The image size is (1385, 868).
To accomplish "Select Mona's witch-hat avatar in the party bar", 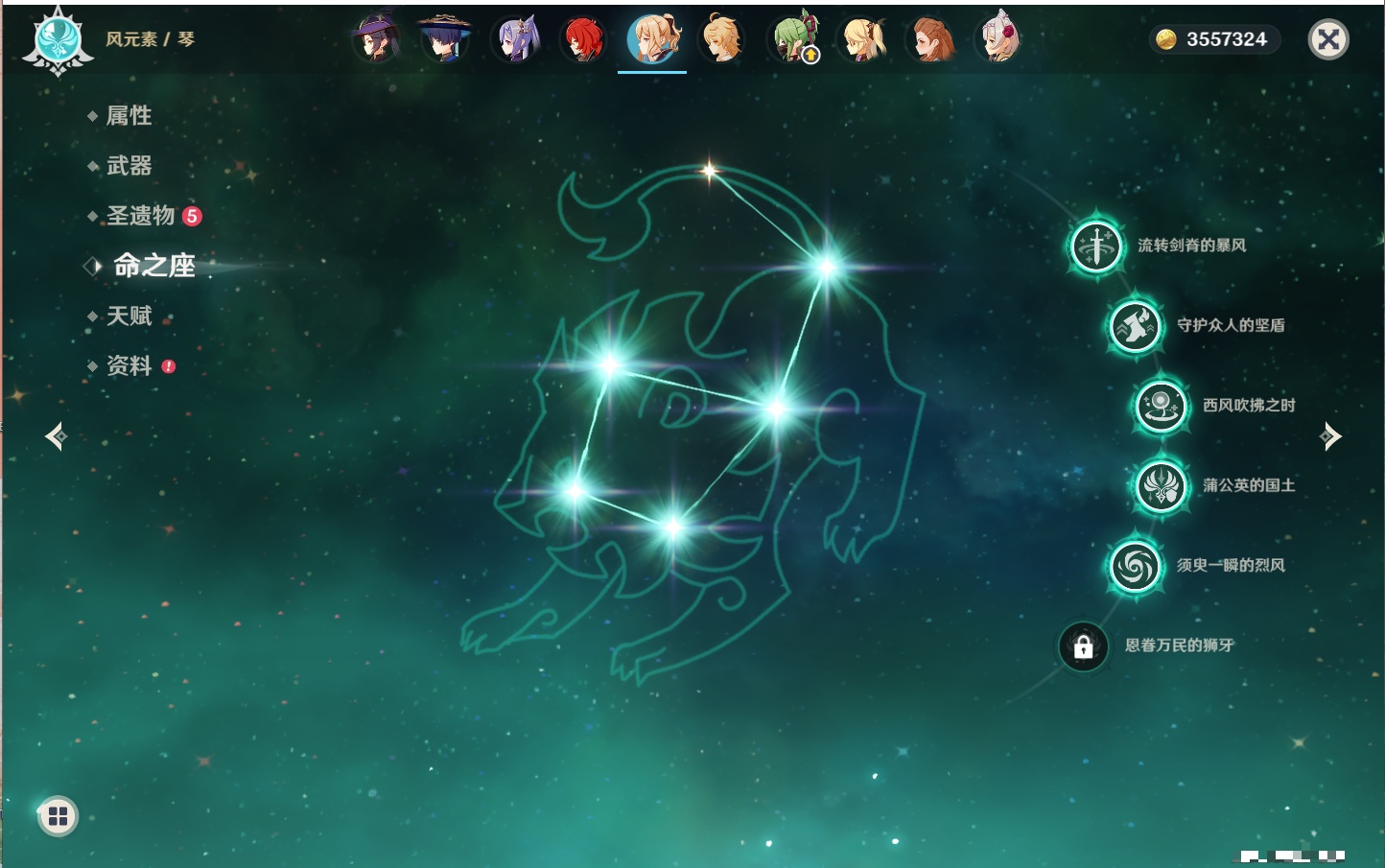I will tap(375, 39).
